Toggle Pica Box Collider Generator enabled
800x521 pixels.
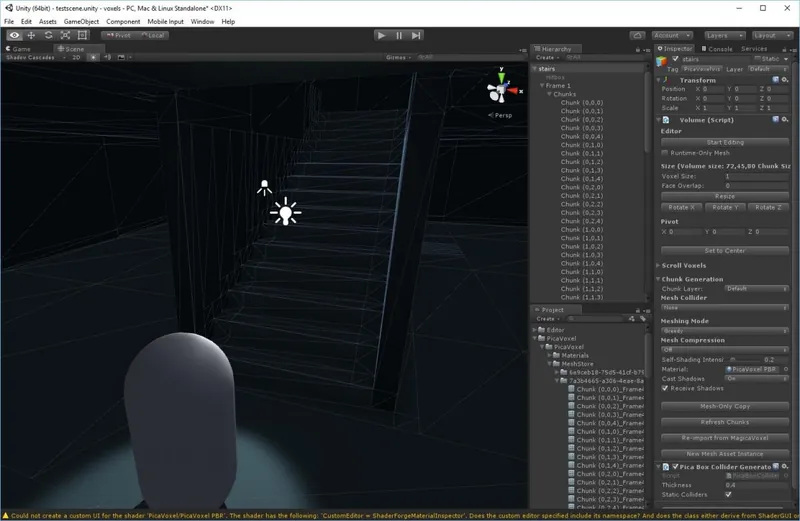tap(676, 466)
